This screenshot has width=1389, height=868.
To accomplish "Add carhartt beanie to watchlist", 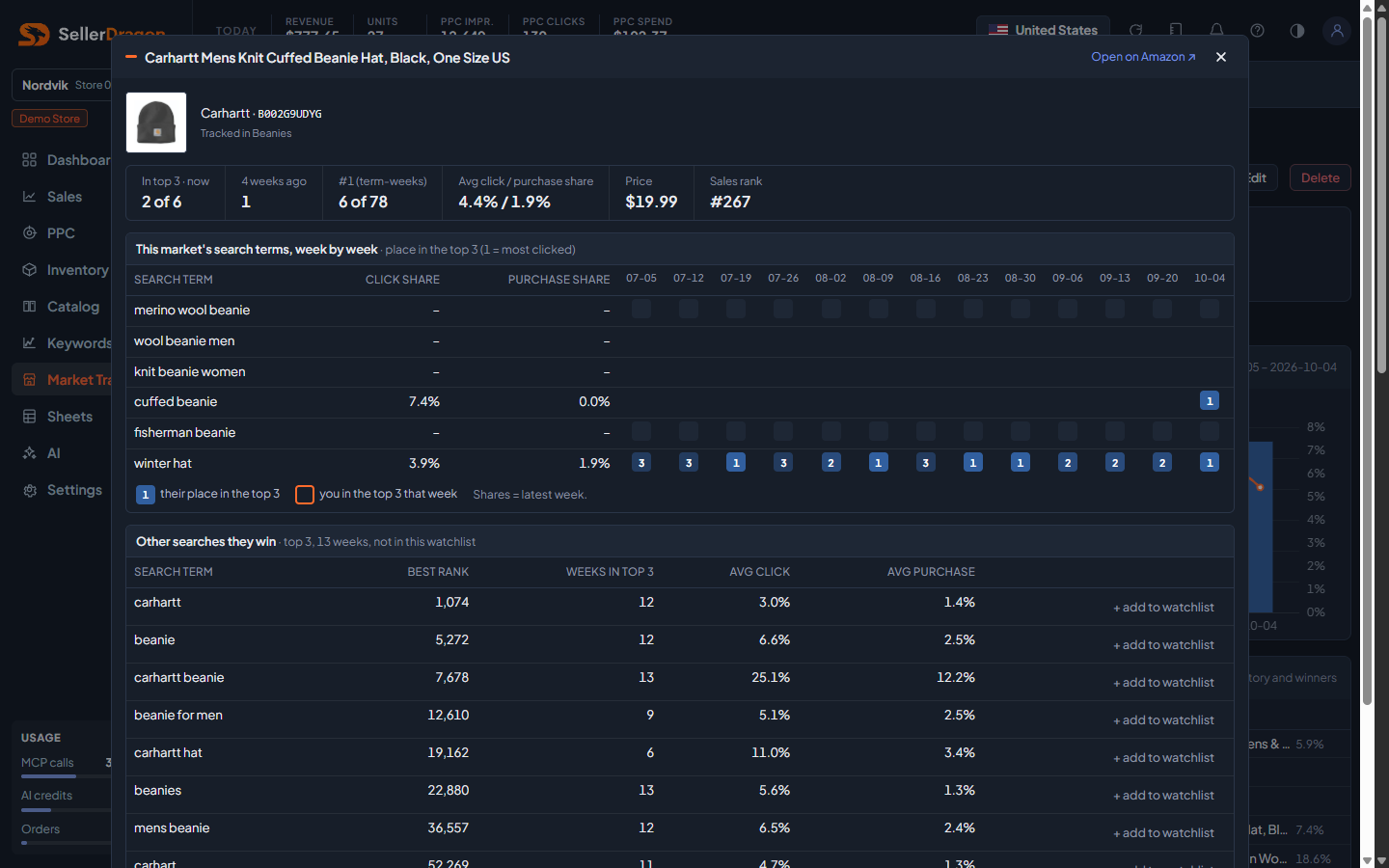I will 1163,683.
